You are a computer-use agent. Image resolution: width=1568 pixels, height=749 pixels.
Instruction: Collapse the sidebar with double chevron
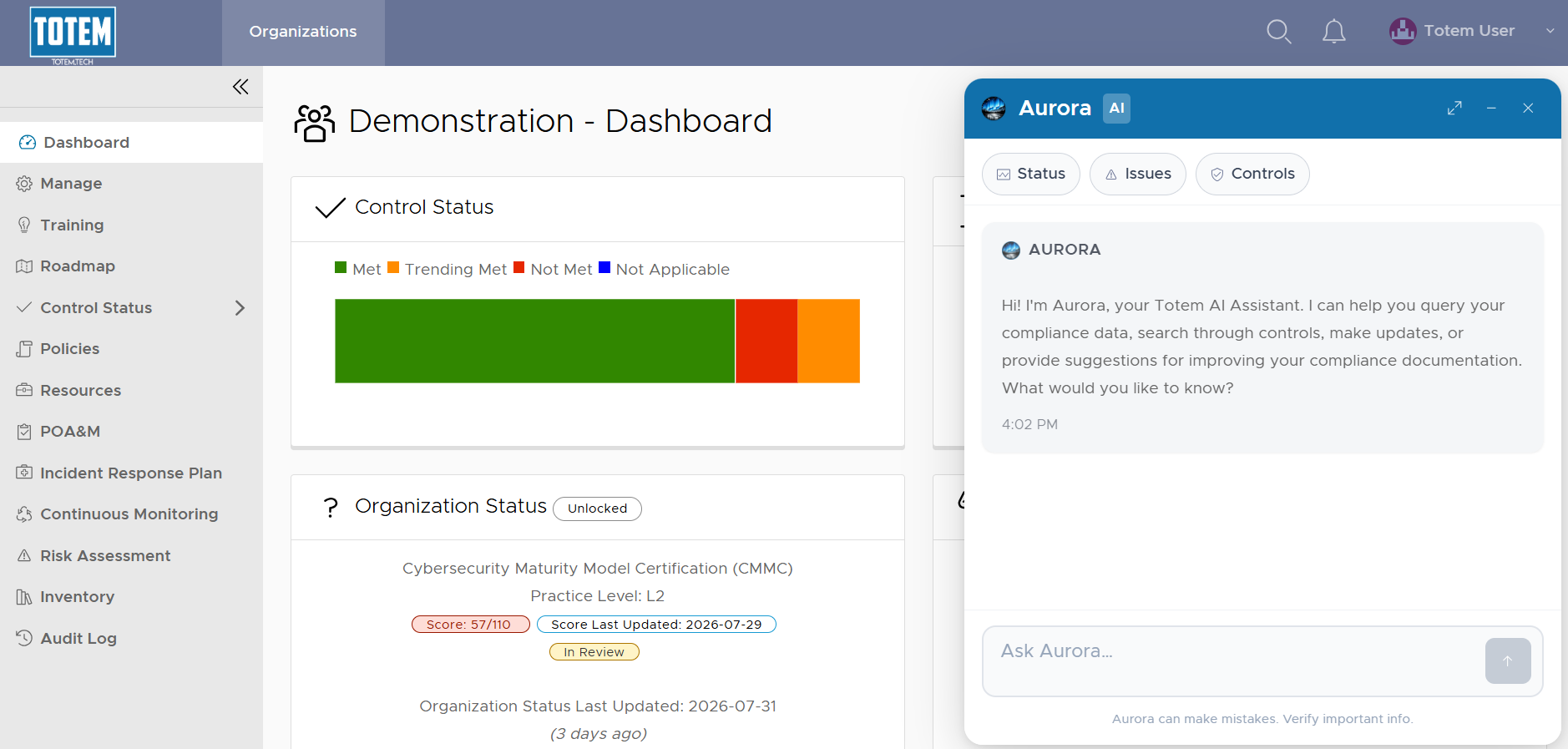coord(240,87)
